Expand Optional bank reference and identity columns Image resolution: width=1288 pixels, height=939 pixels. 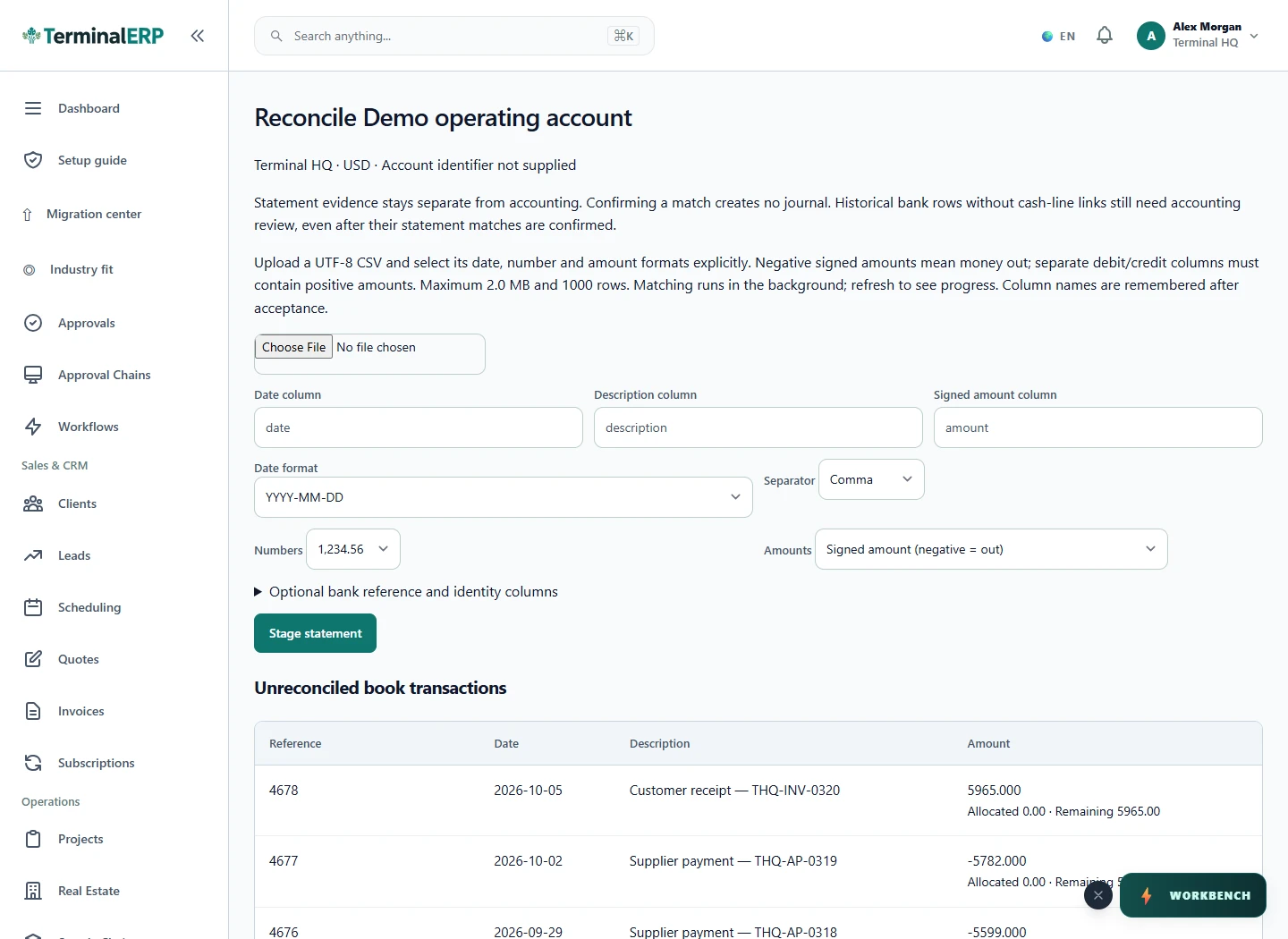click(406, 592)
